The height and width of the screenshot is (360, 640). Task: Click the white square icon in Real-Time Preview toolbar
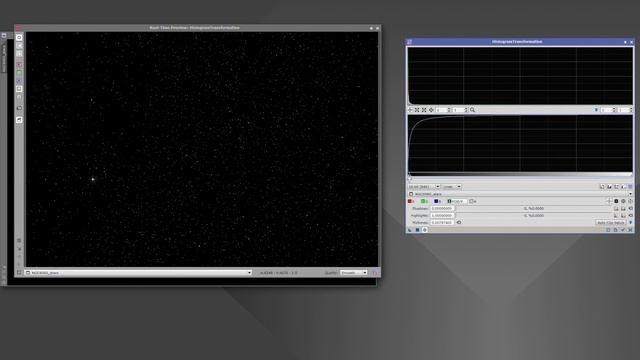pos(19,89)
